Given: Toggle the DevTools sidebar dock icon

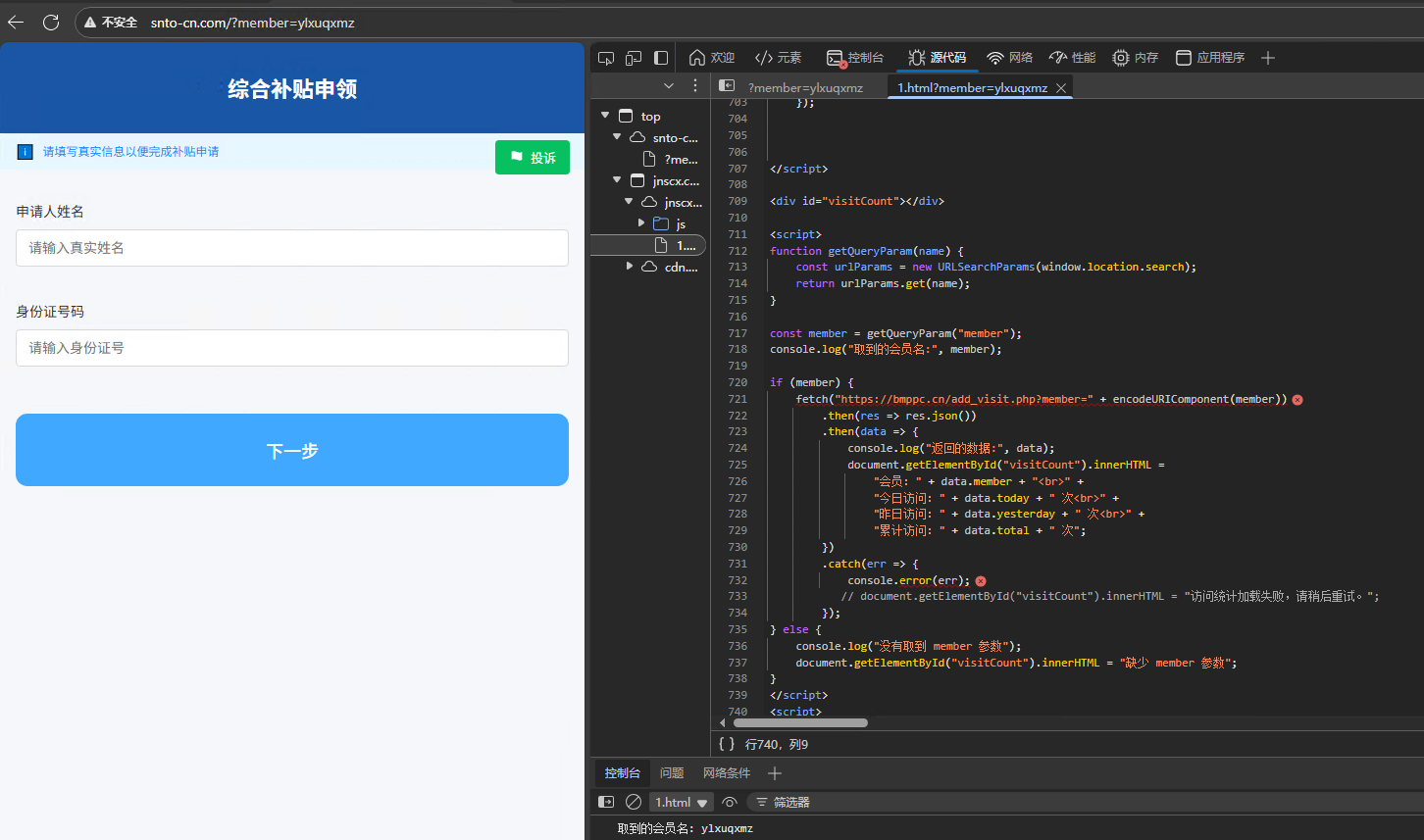Looking at the screenshot, I should [661, 58].
